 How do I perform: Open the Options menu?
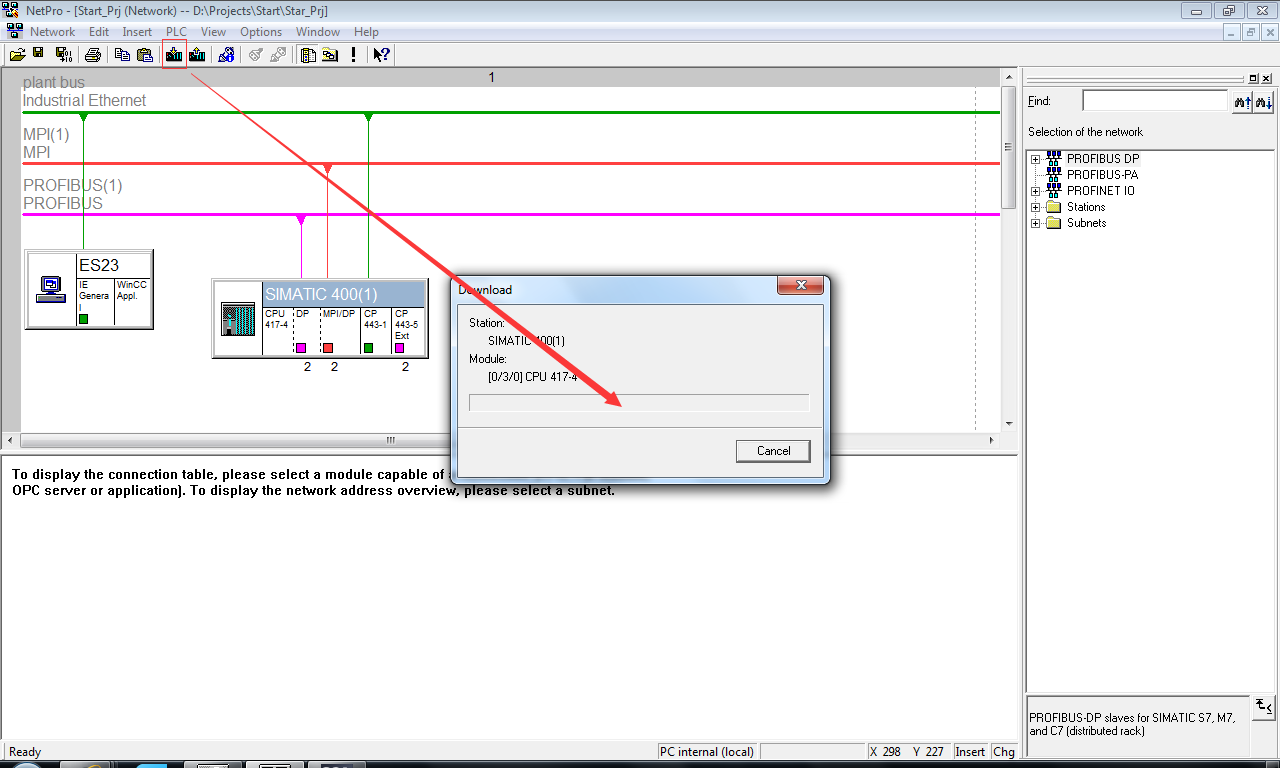coord(261,32)
